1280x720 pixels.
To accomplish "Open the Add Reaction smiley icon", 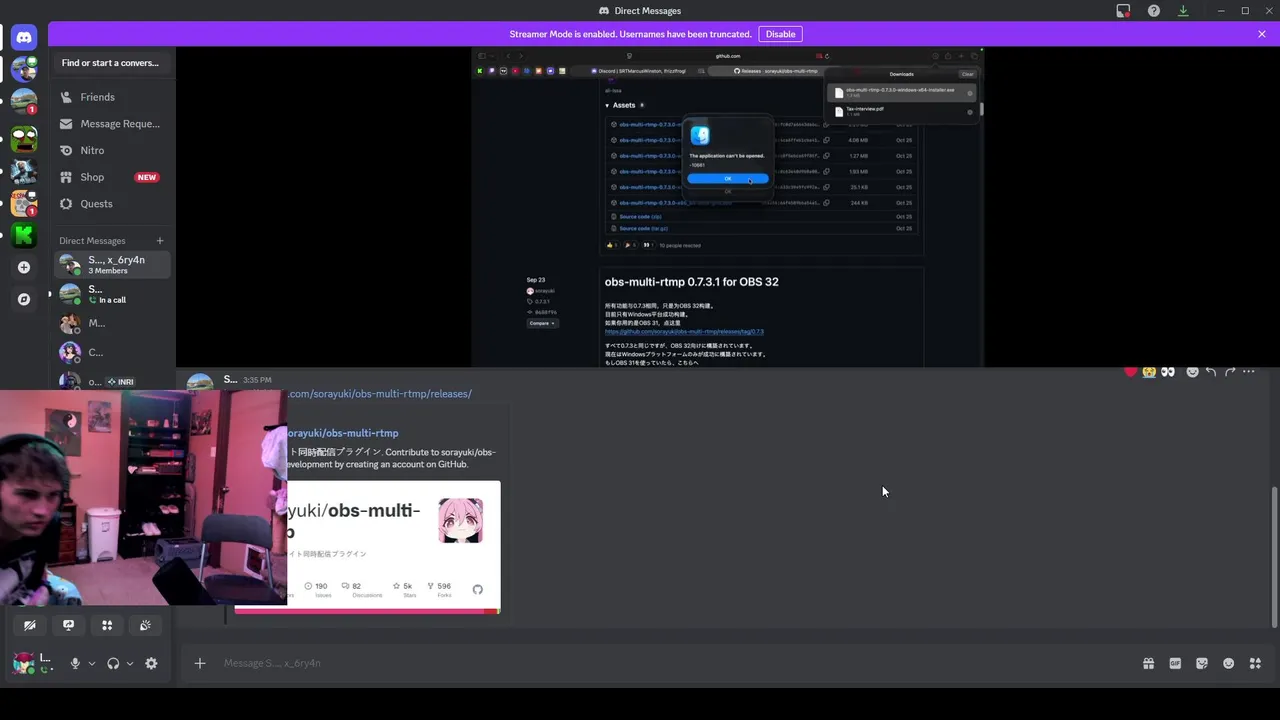I will 1192,372.
